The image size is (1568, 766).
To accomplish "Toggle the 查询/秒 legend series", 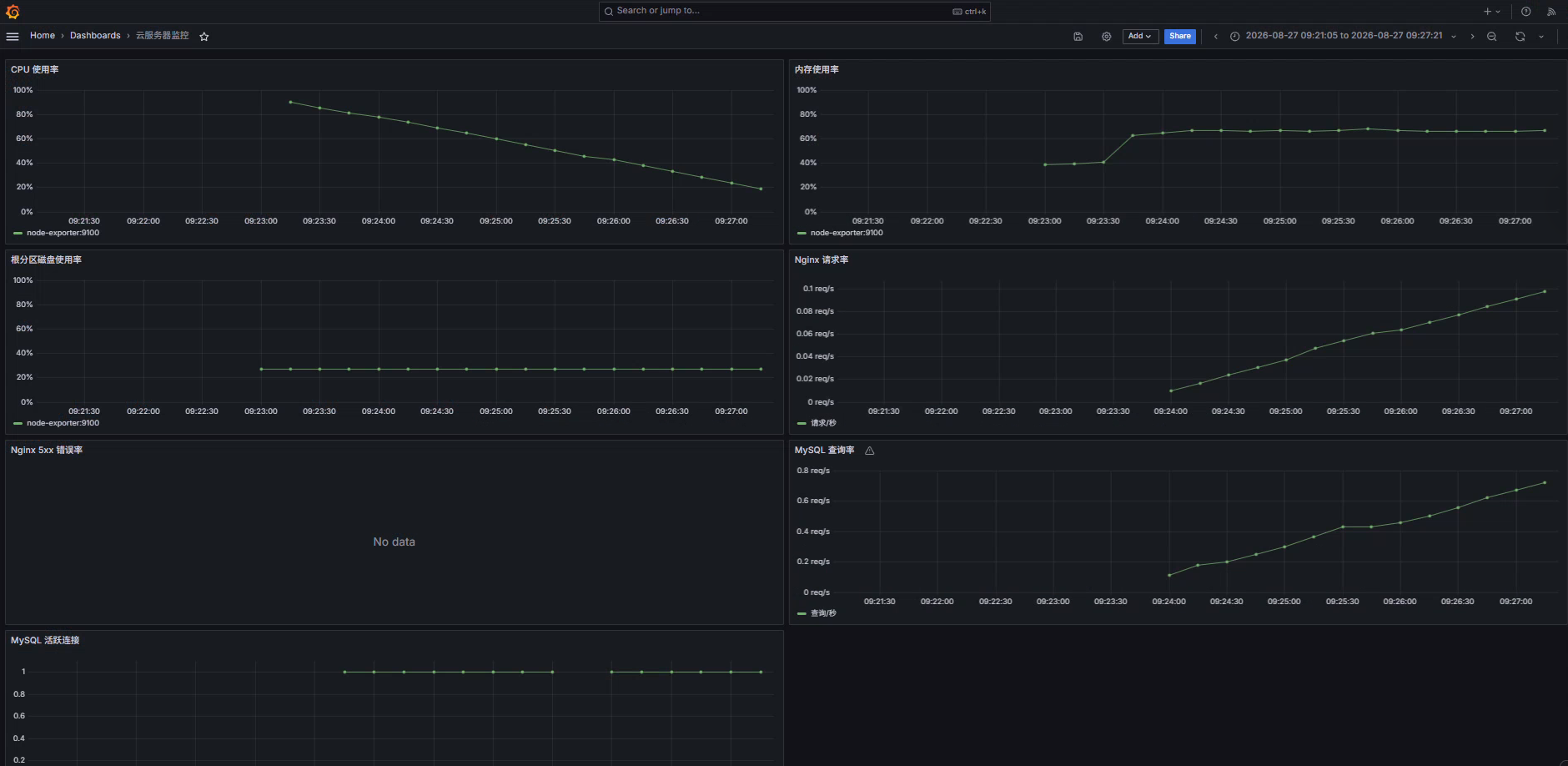I will [x=822, y=613].
